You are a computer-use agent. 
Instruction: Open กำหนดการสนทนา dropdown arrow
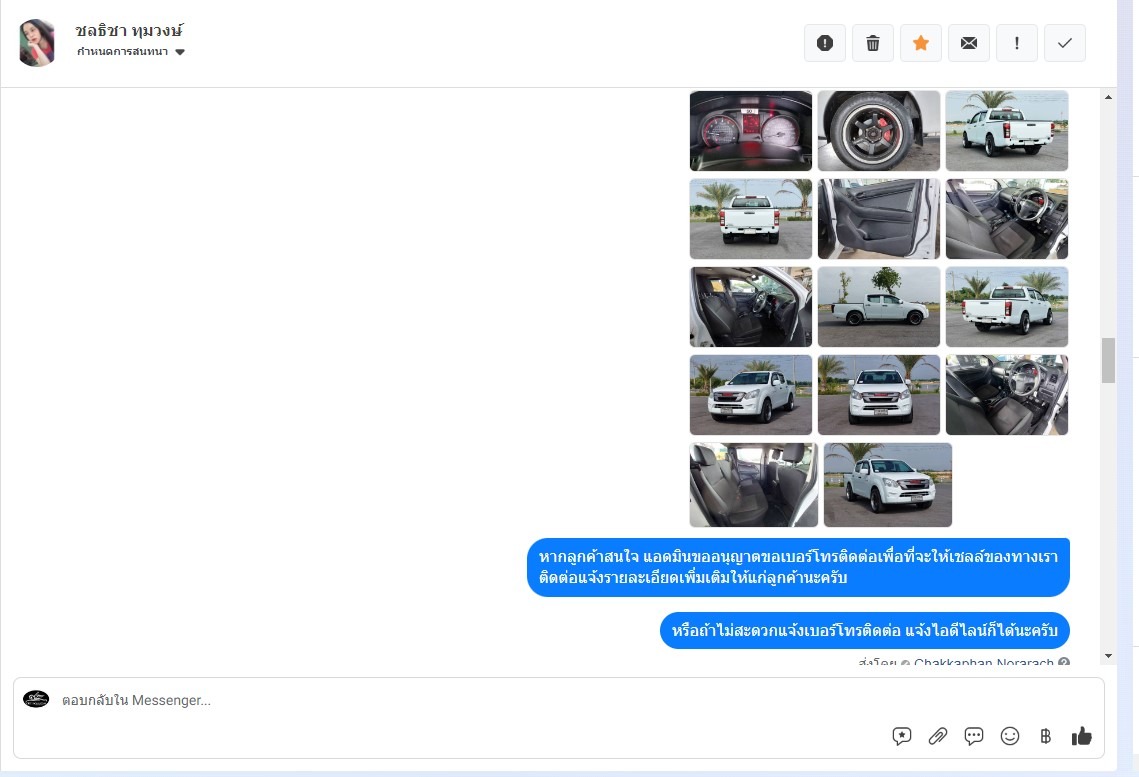pos(180,52)
